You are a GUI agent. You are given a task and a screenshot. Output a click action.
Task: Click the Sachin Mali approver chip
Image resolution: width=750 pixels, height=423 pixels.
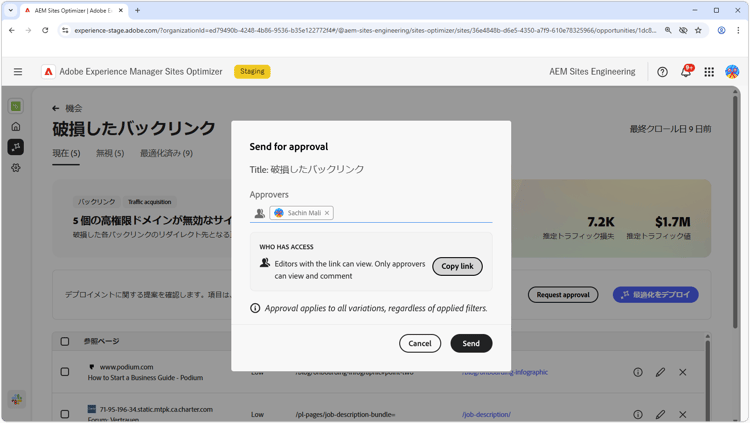pos(301,213)
